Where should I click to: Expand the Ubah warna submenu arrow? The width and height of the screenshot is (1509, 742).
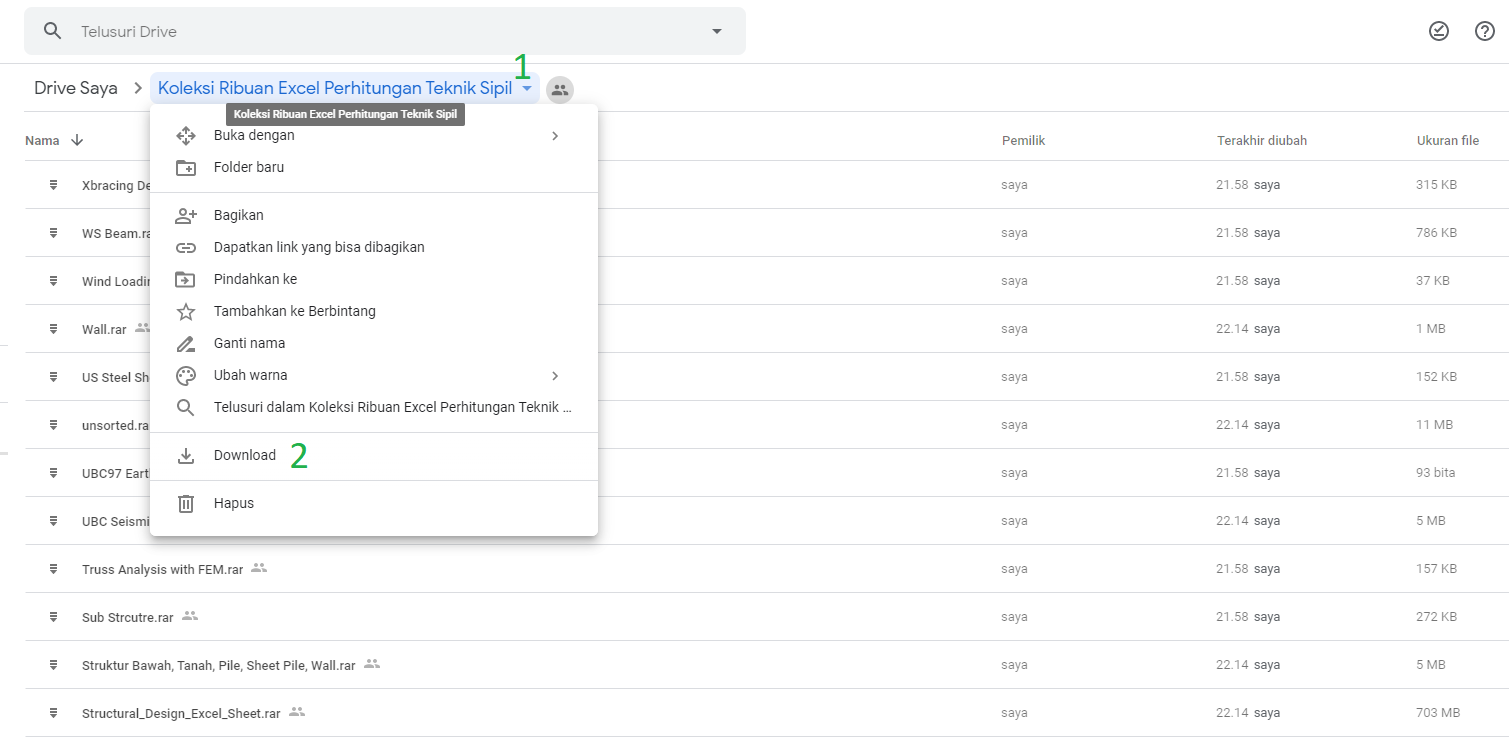pos(555,376)
